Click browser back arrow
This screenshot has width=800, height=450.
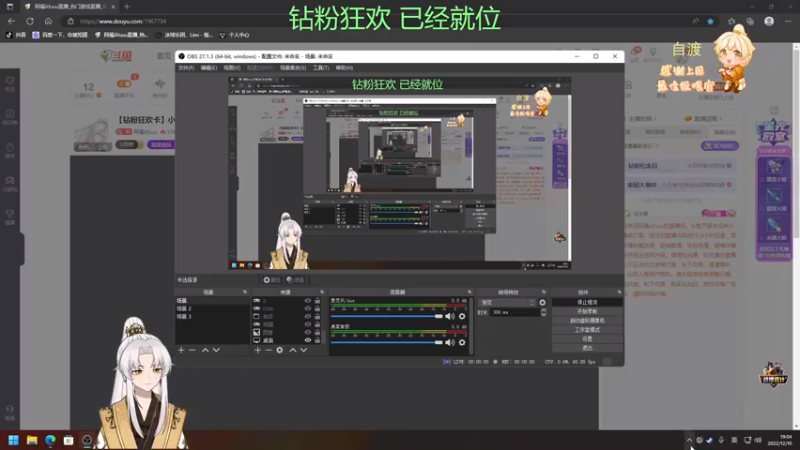click(11, 21)
